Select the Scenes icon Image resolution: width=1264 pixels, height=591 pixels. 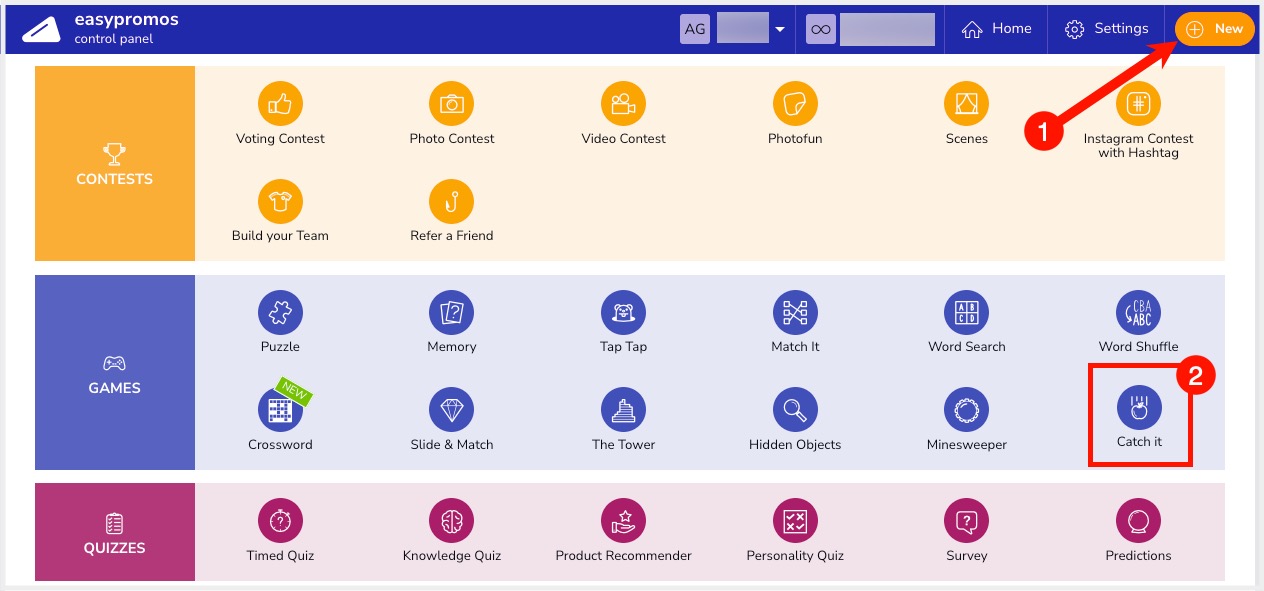coord(967,103)
